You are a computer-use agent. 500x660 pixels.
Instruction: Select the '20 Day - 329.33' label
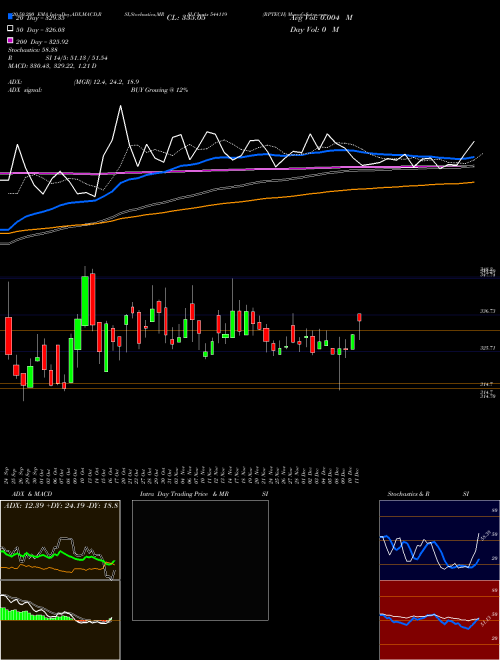point(40,18)
